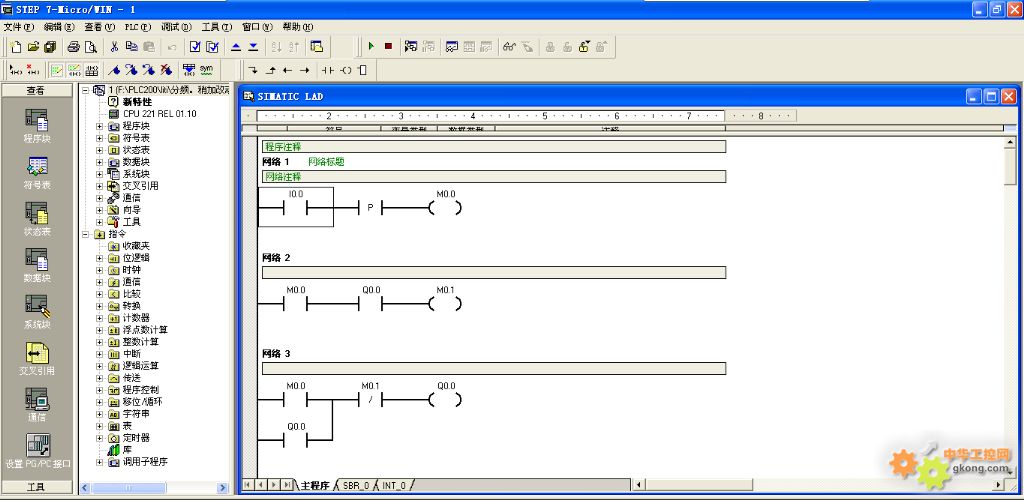The height and width of the screenshot is (500, 1024).
Task: Click the 工具 navigation bar bottom button
Action: pyautogui.click(x=37, y=487)
